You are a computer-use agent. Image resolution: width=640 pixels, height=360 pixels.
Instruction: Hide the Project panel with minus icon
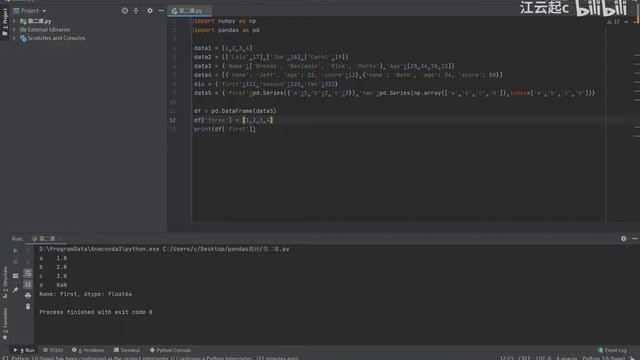click(x=161, y=11)
